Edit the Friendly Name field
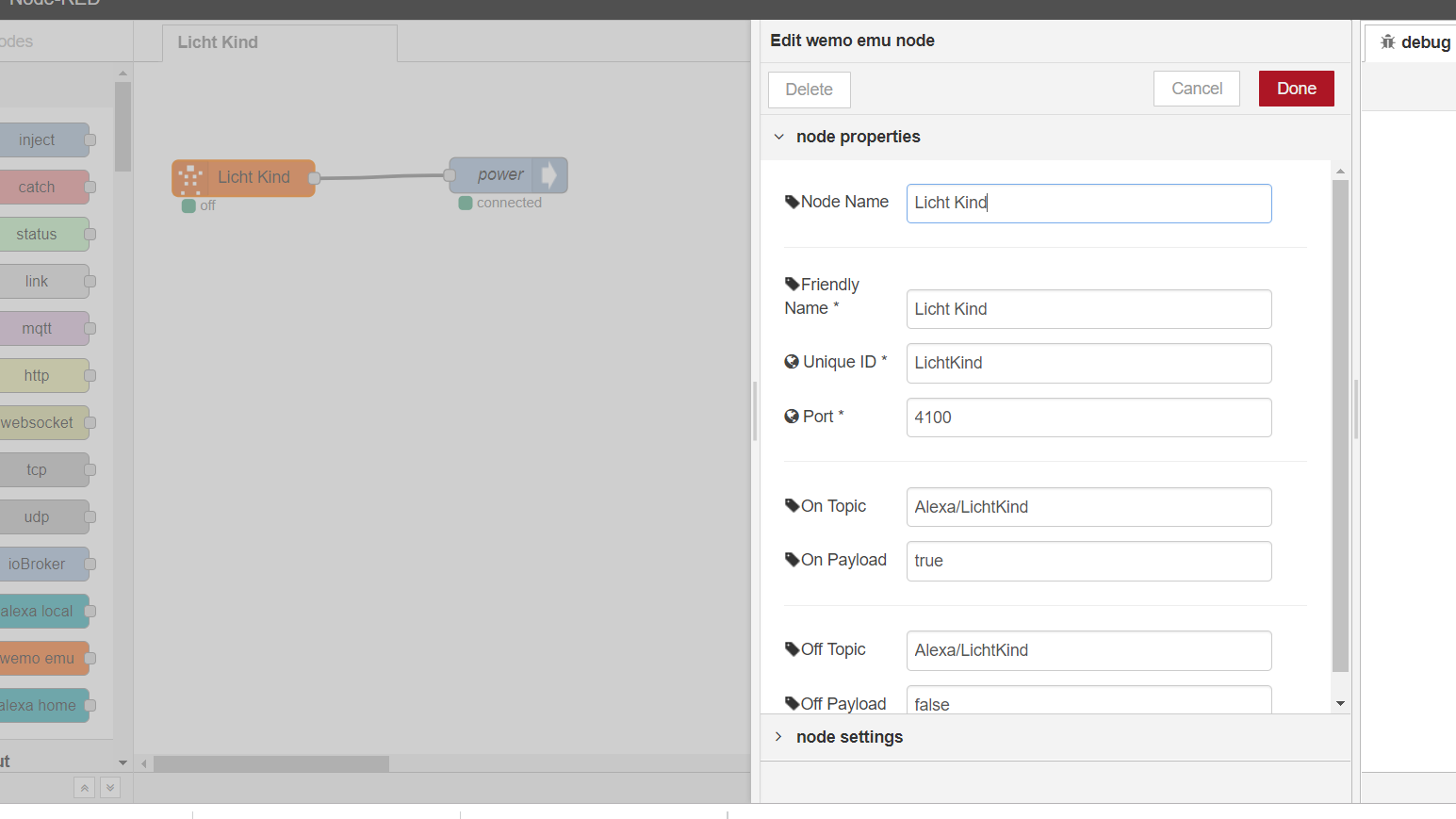 click(x=1088, y=309)
